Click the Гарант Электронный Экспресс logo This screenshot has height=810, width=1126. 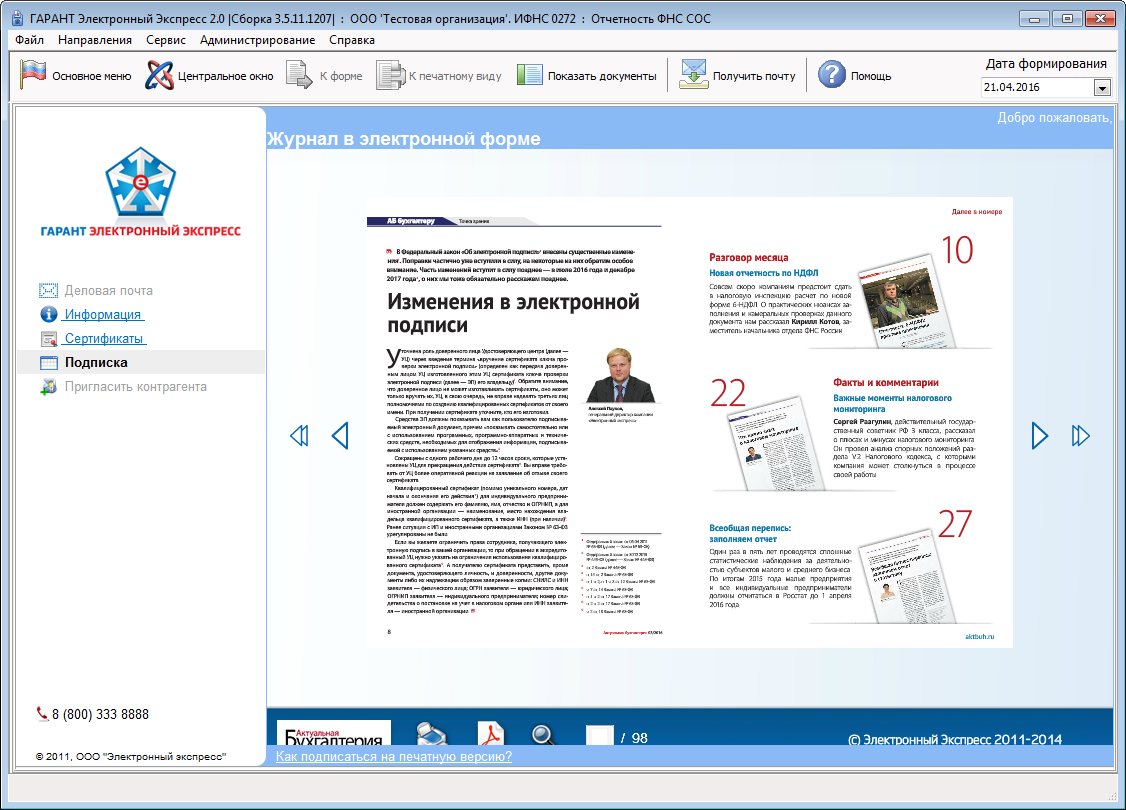[141, 192]
